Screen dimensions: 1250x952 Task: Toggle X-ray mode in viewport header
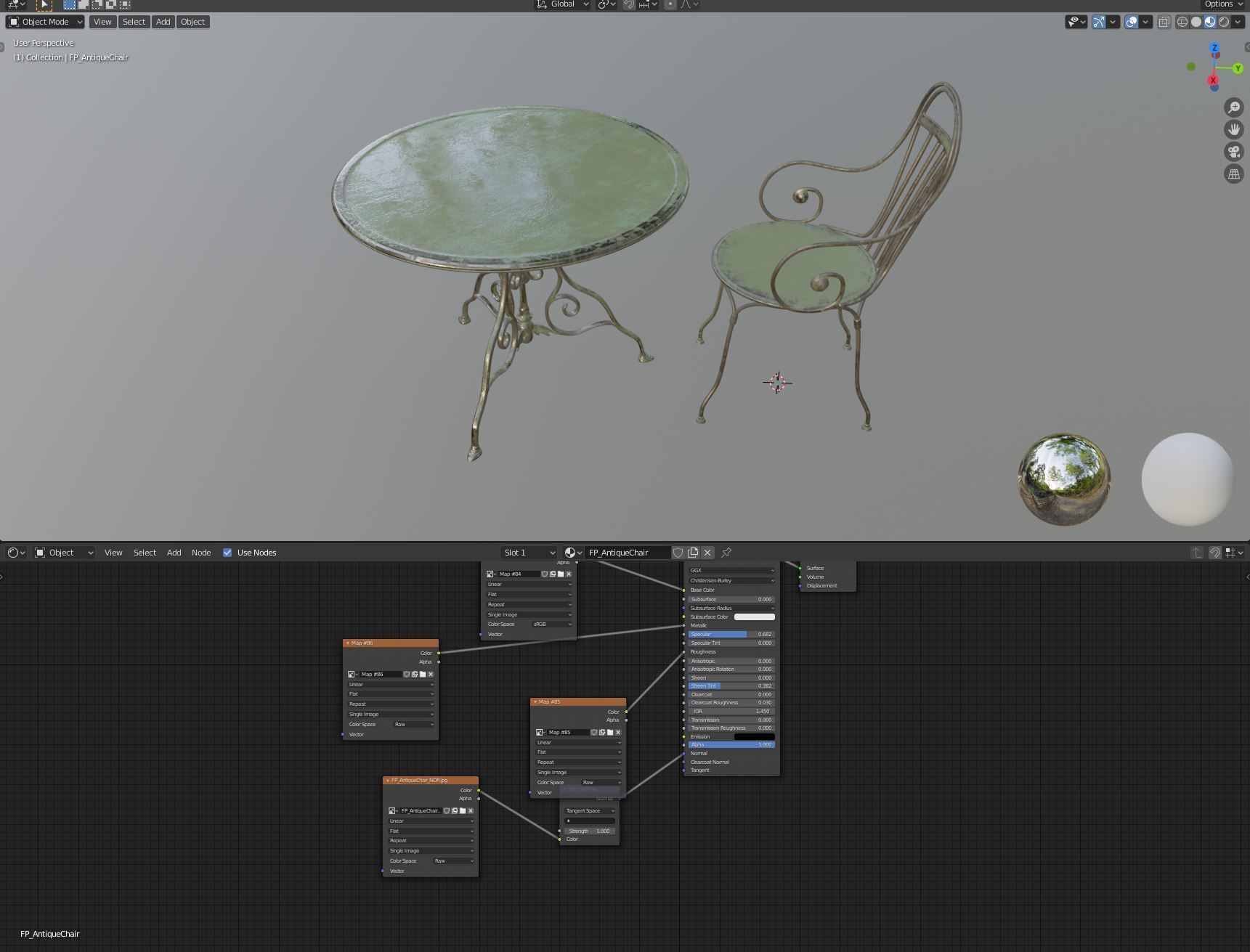(1164, 22)
